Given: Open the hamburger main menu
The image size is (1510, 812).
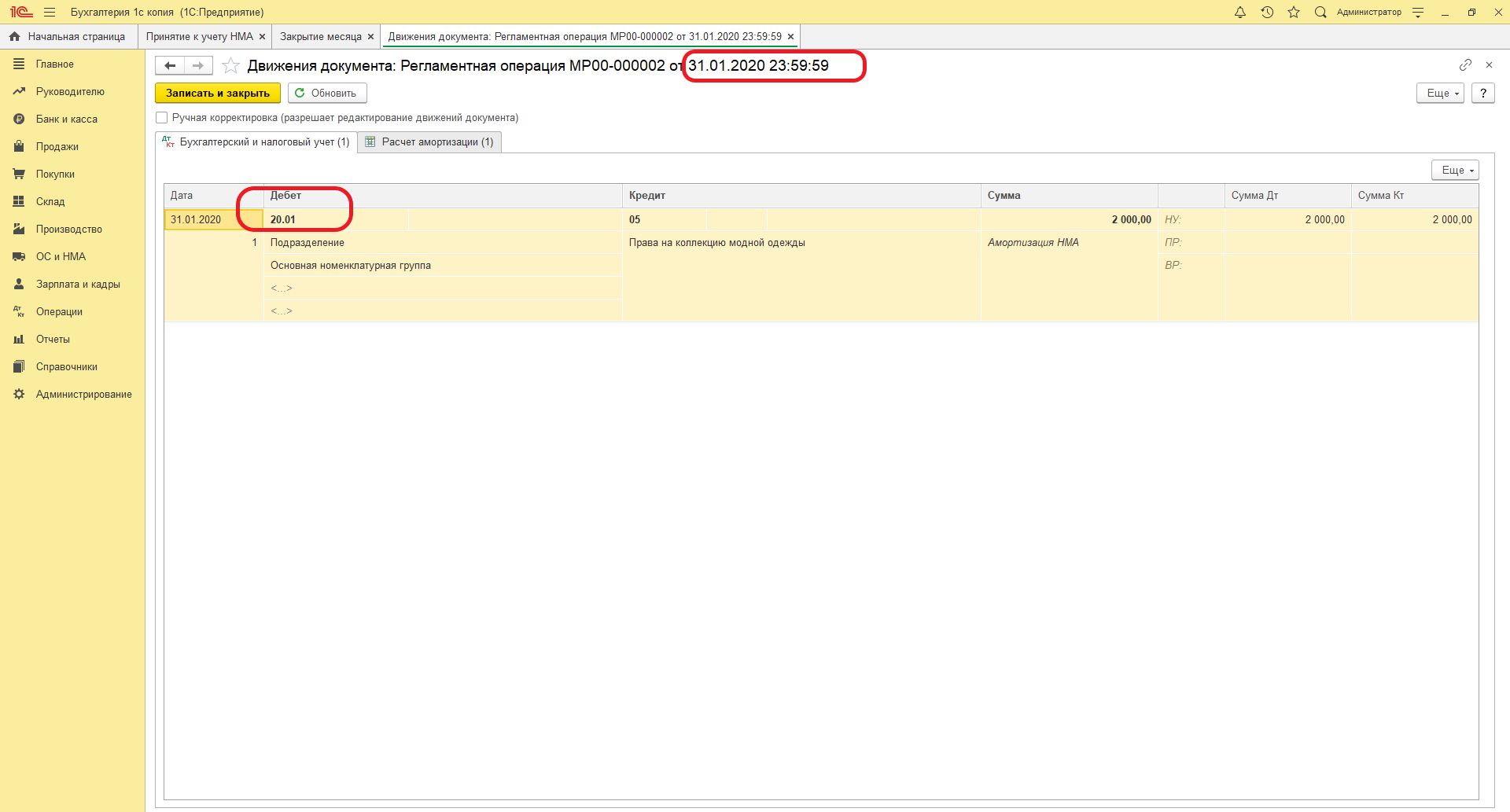Looking at the screenshot, I should (x=50, y=12).
